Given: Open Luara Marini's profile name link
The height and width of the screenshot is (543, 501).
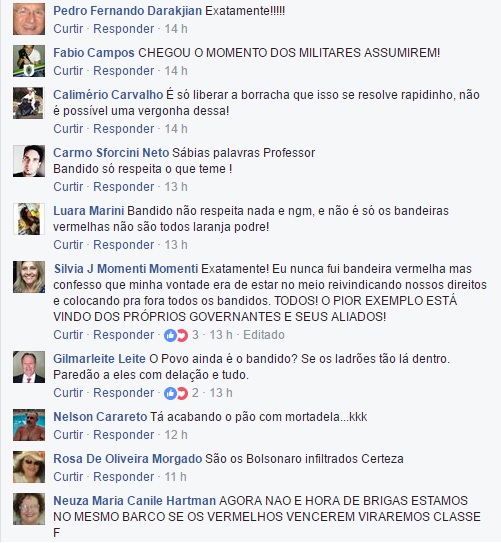Looking at the screenshot, I should (89, 211).
